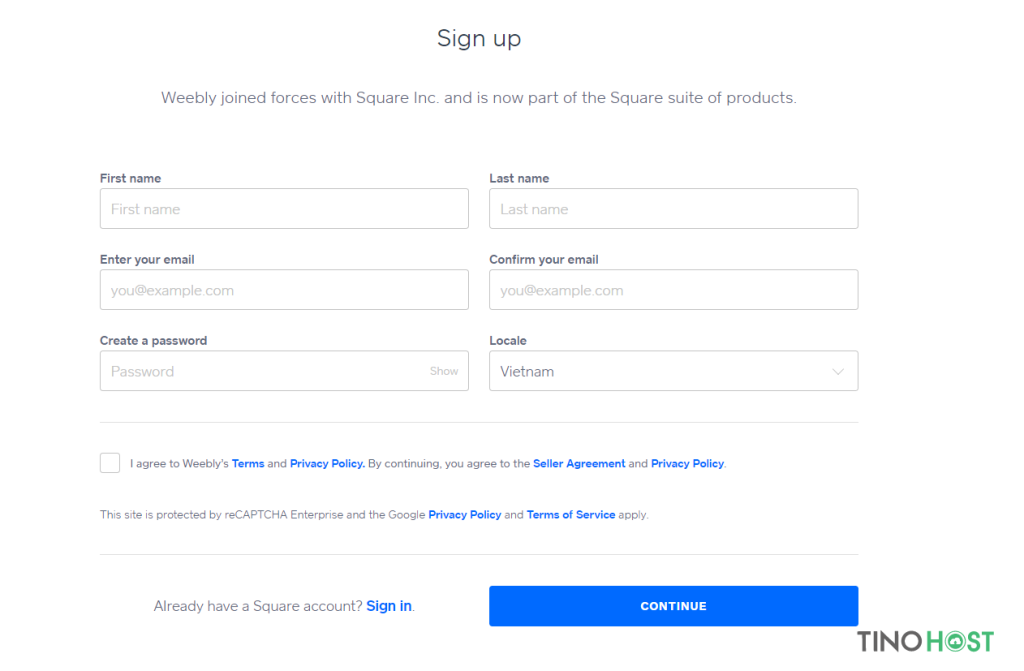This screenshot has width=1024, height=671.
Task: Click the Sign up page heading
Action: coord(479,39)
